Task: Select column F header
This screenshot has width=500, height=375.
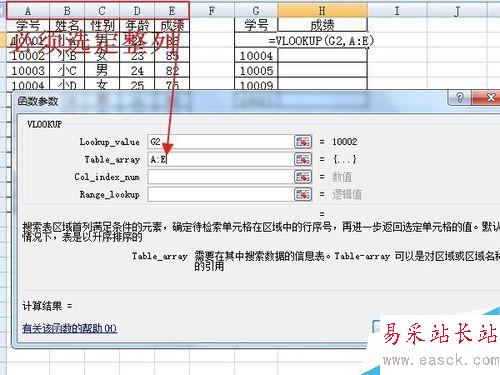Action: tap(212, 11)
